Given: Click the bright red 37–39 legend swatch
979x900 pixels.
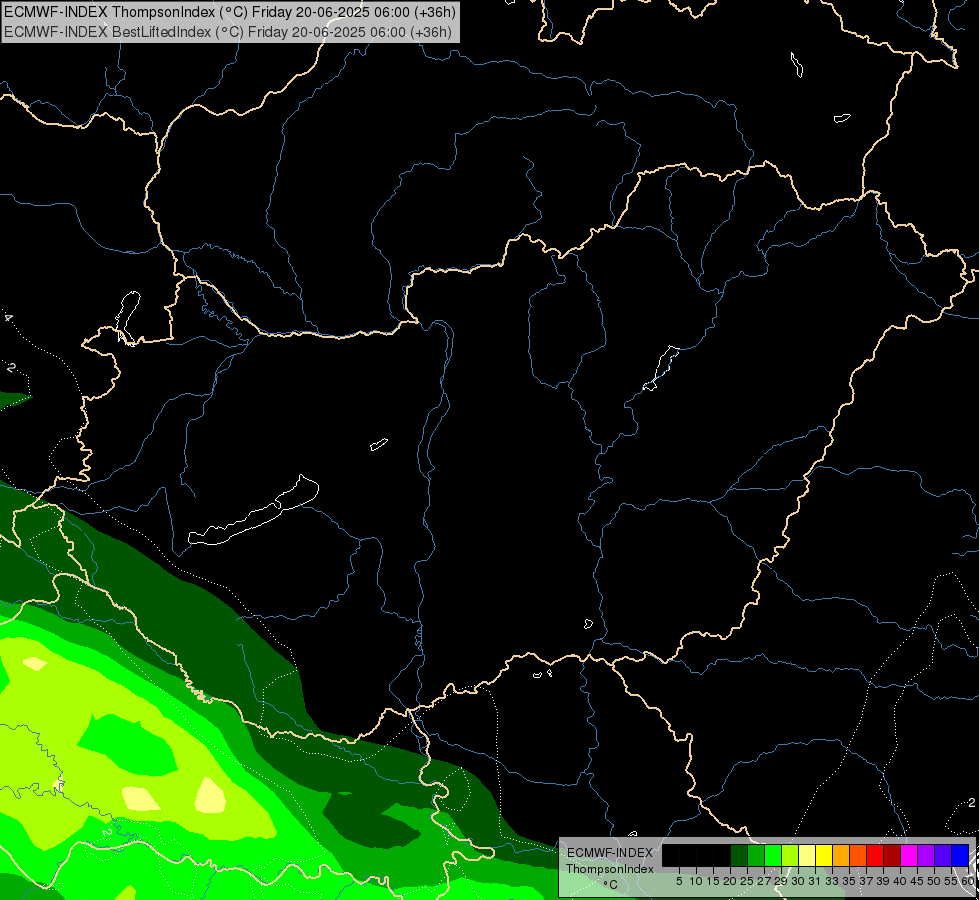Looking at the screenshot, I should tap(875, 855).
